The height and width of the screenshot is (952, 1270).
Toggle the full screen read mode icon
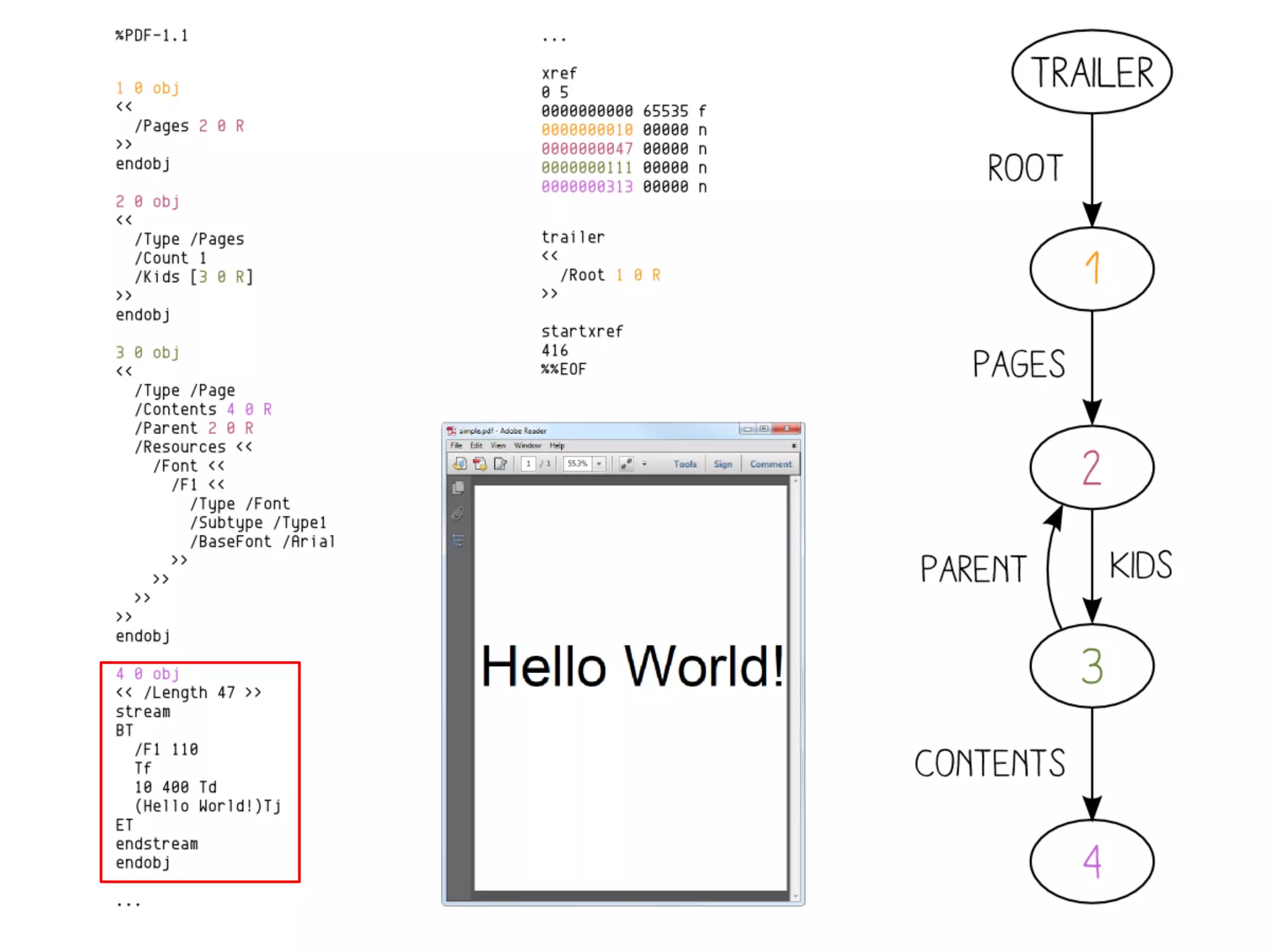point(626,464)
